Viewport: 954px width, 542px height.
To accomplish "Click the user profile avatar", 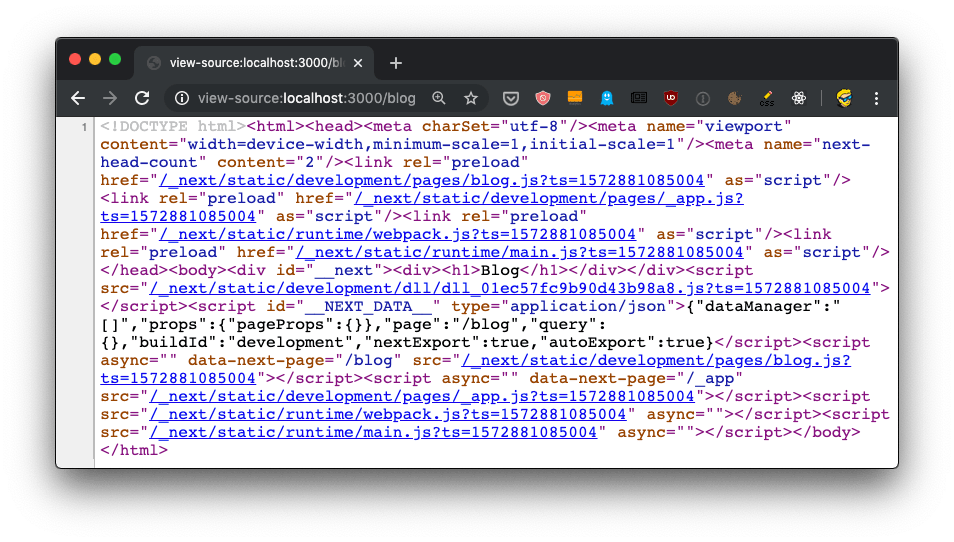I will (x=843, y=98).
